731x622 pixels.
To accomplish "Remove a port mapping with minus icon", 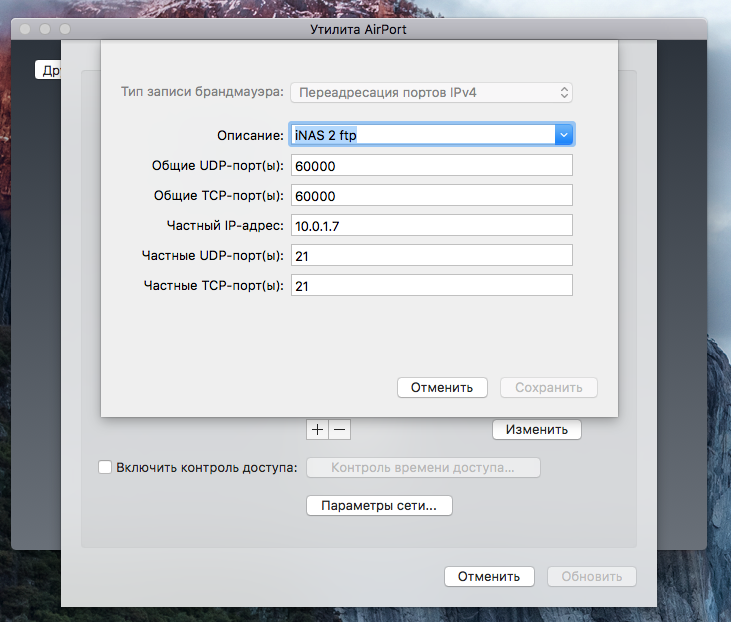I will (340, 429).
